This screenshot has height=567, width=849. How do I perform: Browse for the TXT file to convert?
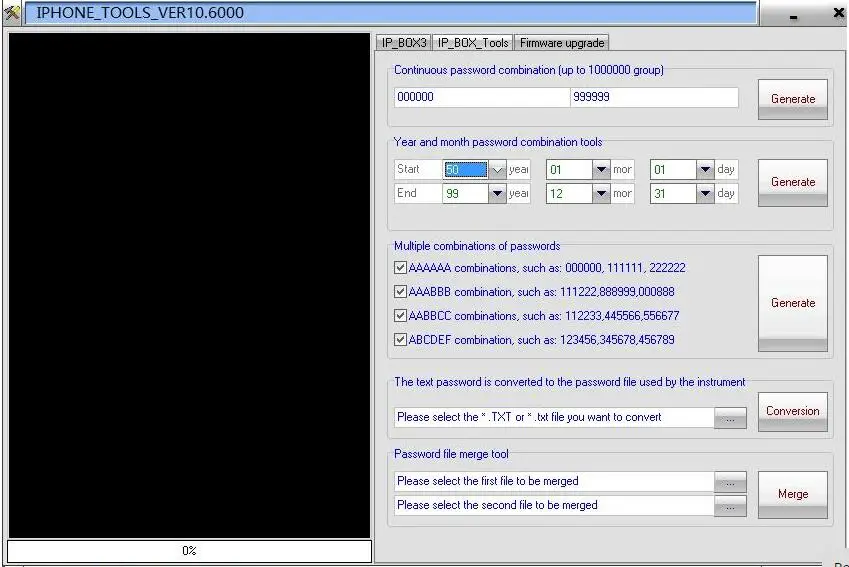pyautogui.click(x=730, y=418)
